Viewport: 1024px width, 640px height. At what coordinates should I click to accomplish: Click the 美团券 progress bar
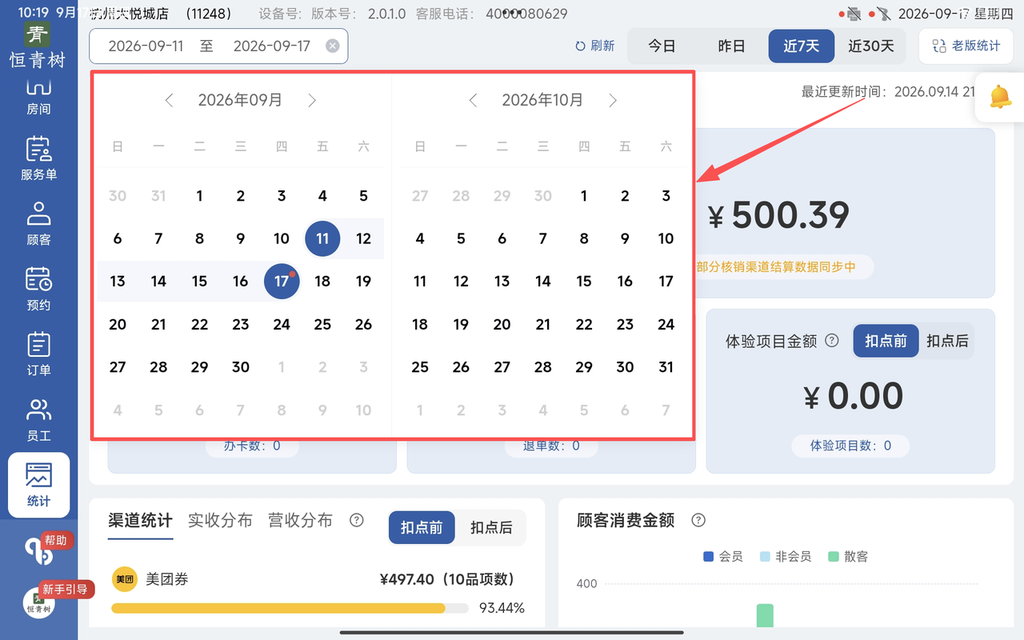[290, 608]
